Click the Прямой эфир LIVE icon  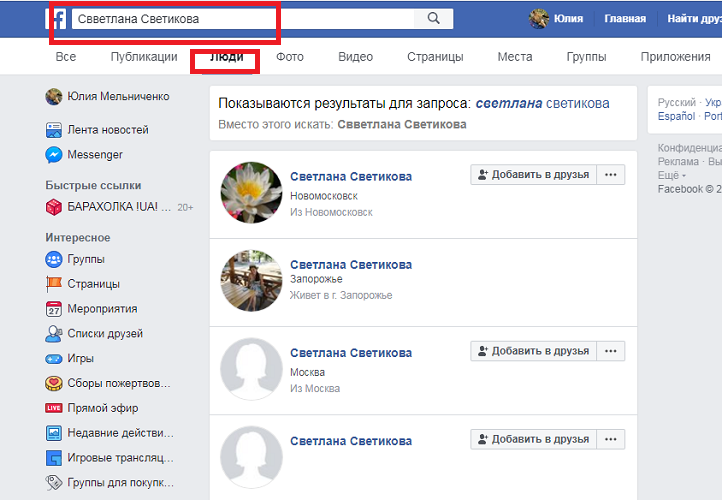pos(54,408)
